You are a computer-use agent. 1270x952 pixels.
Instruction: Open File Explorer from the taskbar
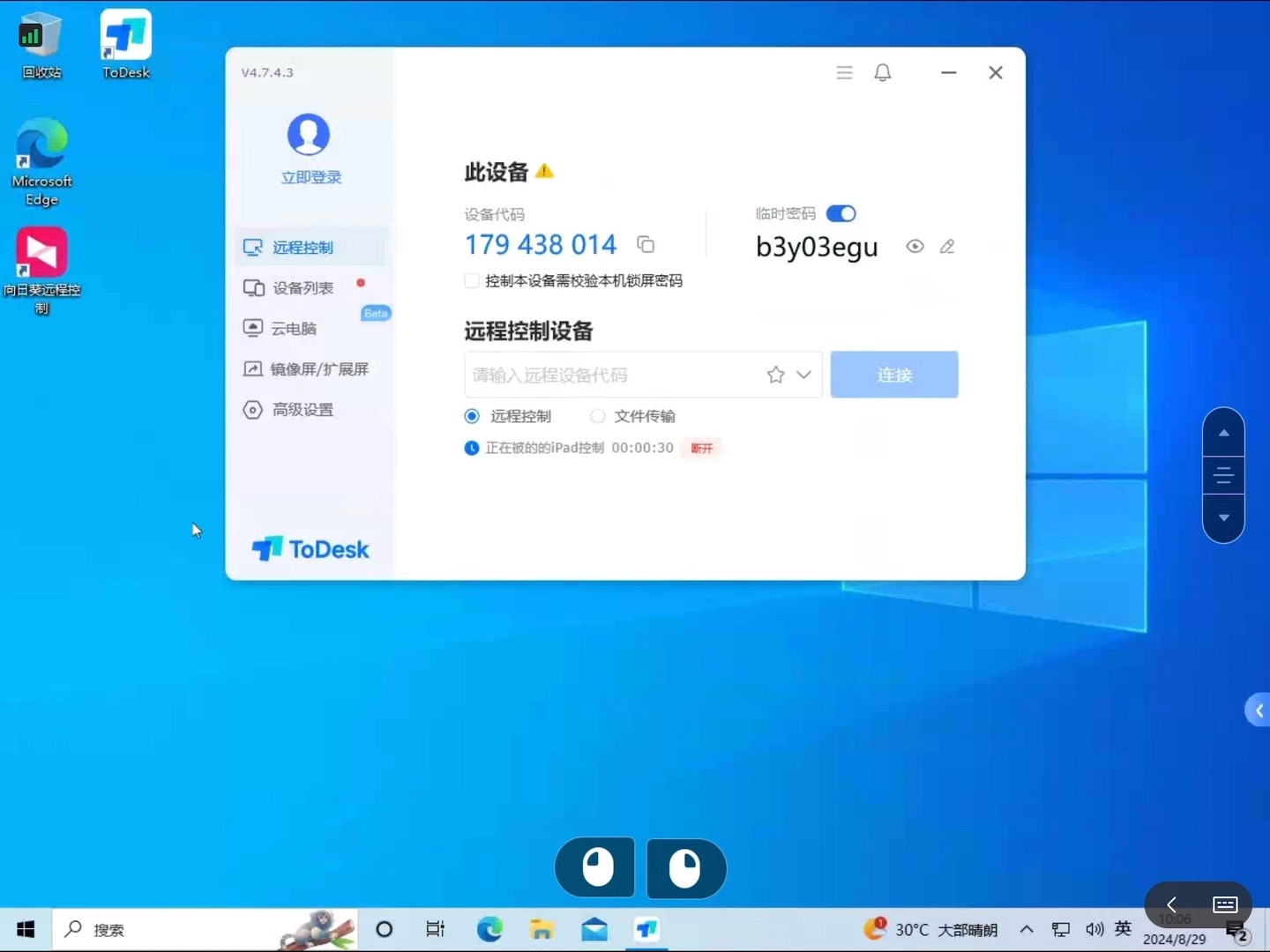coord(542,929)
